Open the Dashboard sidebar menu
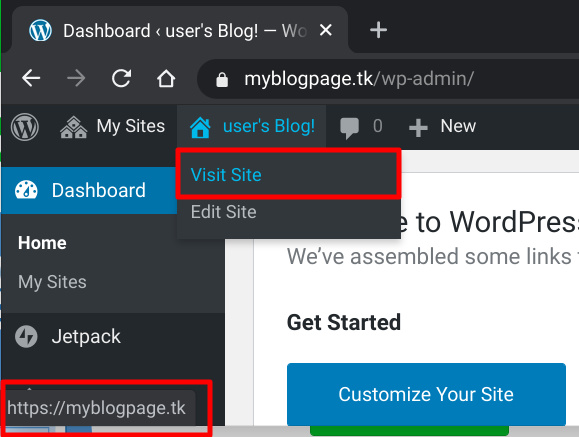 point(89,190)
